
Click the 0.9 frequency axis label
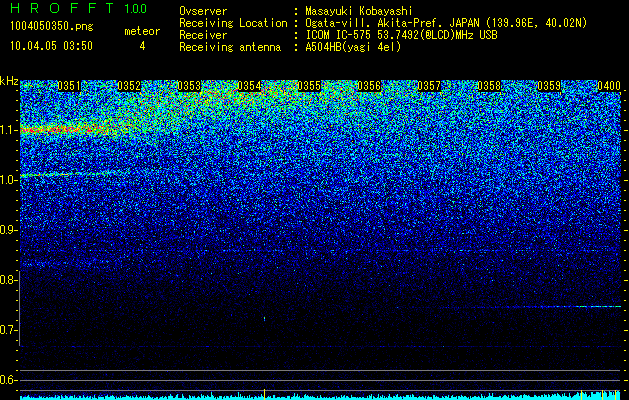tap(9, 230)
